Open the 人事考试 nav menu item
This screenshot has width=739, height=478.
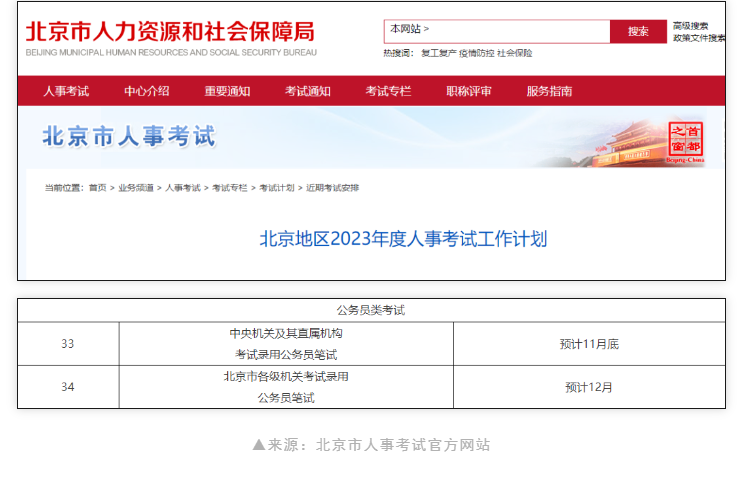66,91
